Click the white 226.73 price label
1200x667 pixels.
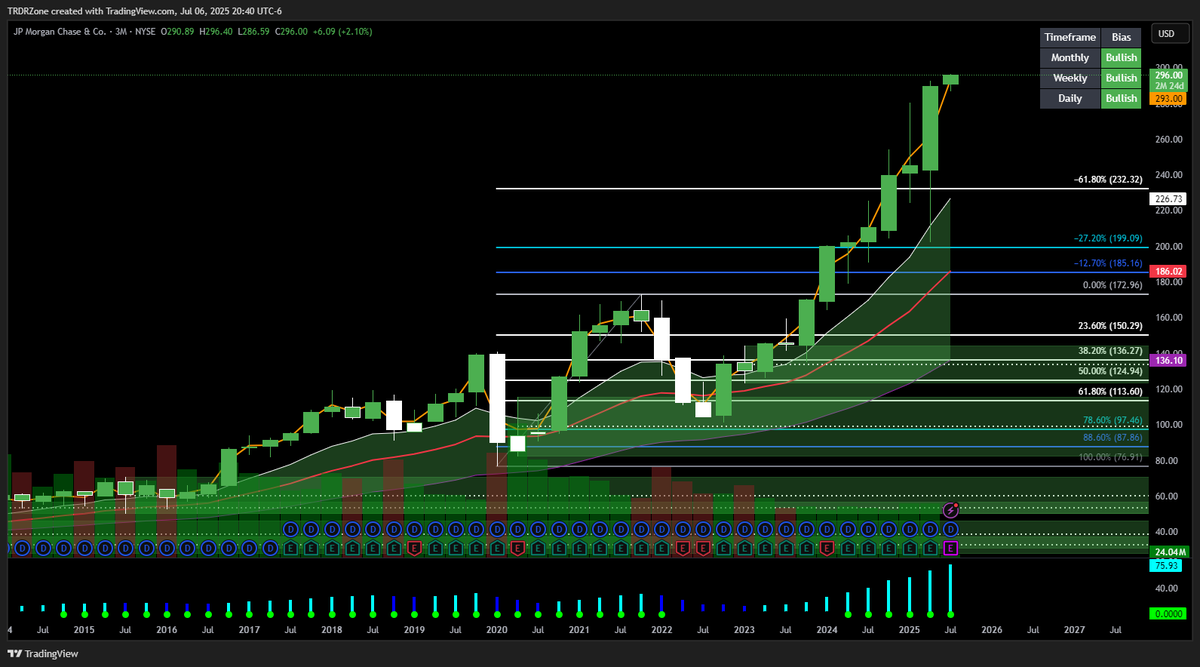[1169, 199]
